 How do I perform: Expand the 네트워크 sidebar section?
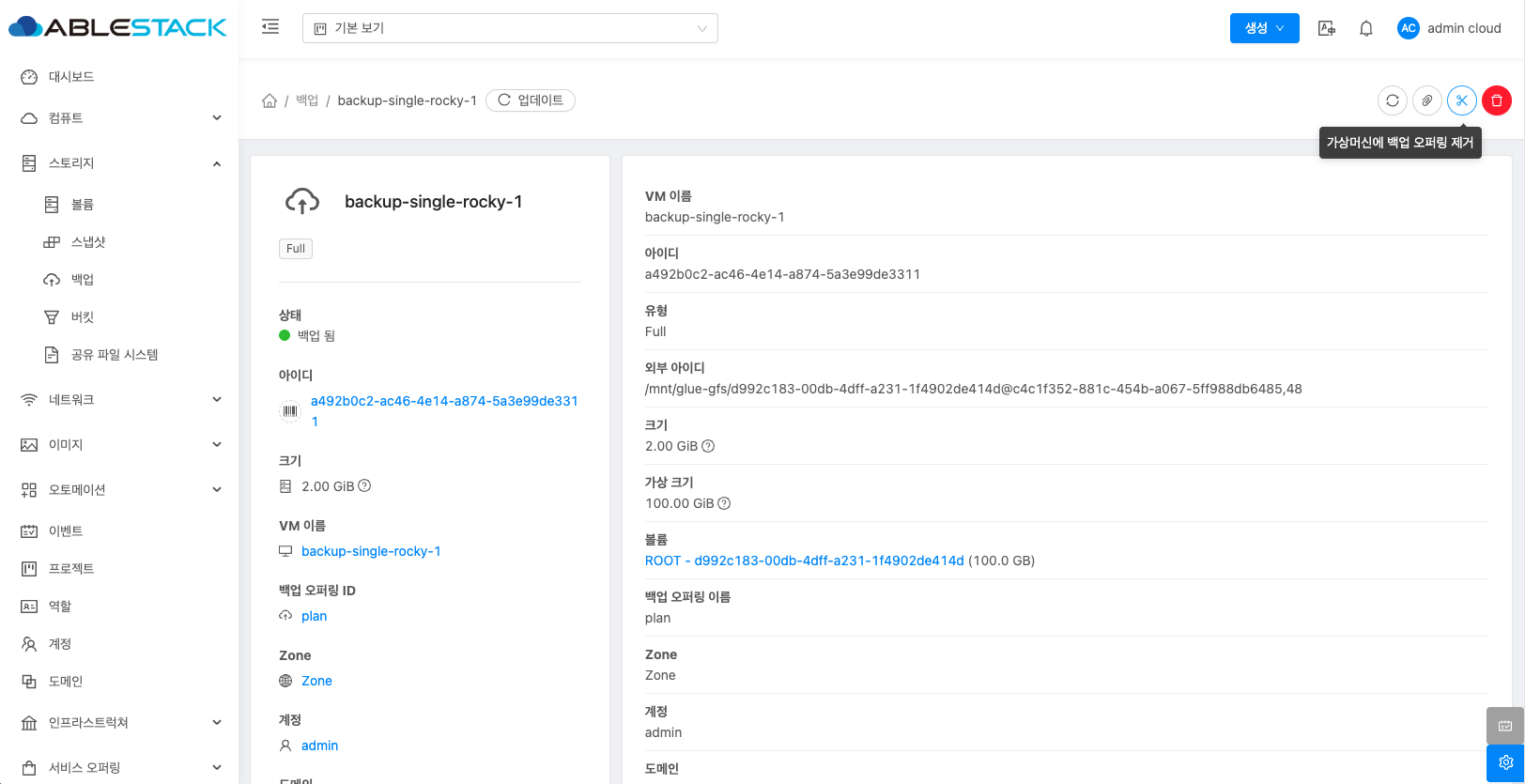click(119, 400)
